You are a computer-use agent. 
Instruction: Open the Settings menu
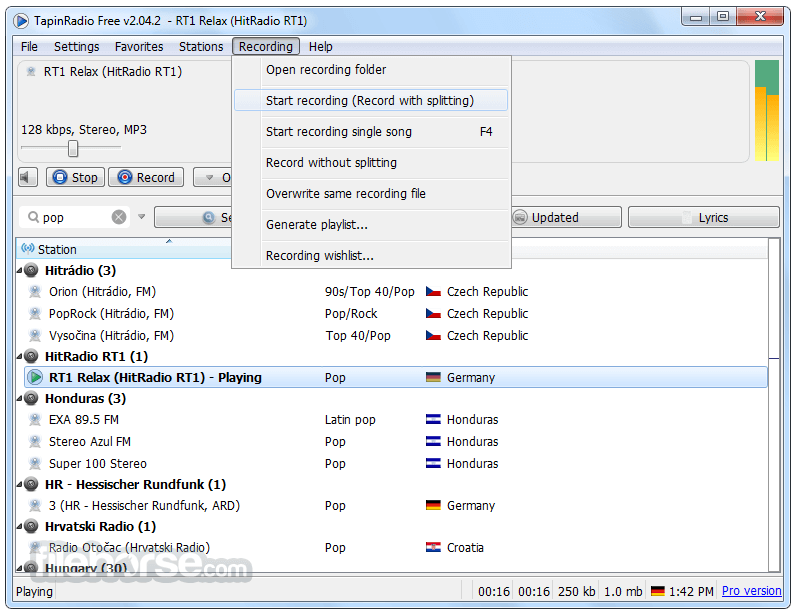click(77, 47)
